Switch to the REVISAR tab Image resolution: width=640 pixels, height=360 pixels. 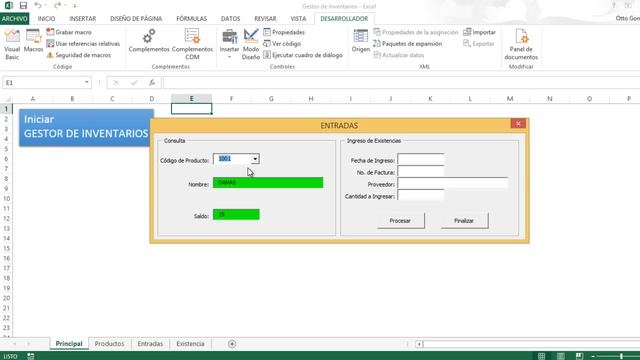click(265, 19)
